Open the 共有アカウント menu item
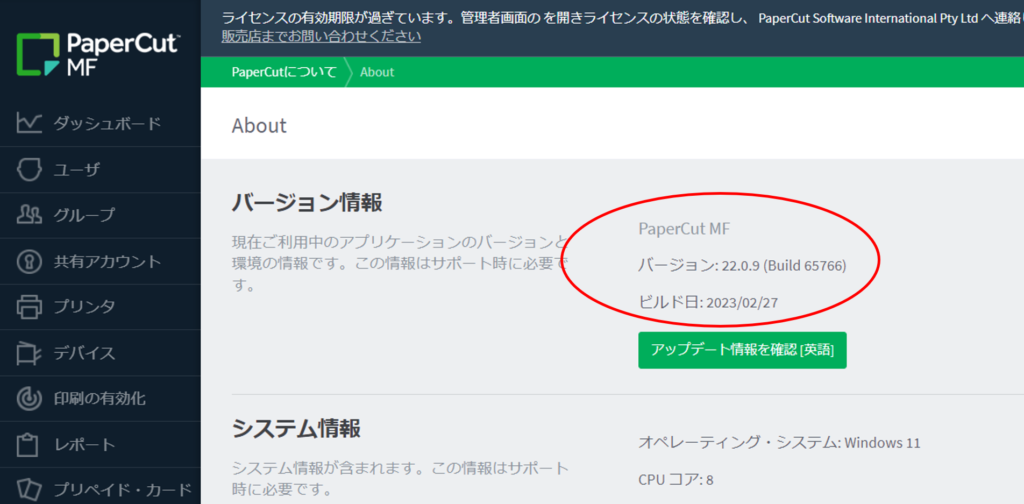 coord(101,261)
